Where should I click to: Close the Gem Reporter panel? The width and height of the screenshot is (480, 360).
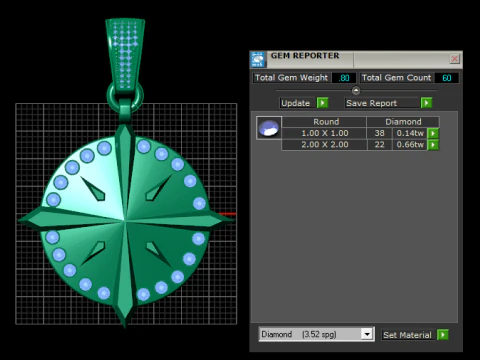coord(455,59)
